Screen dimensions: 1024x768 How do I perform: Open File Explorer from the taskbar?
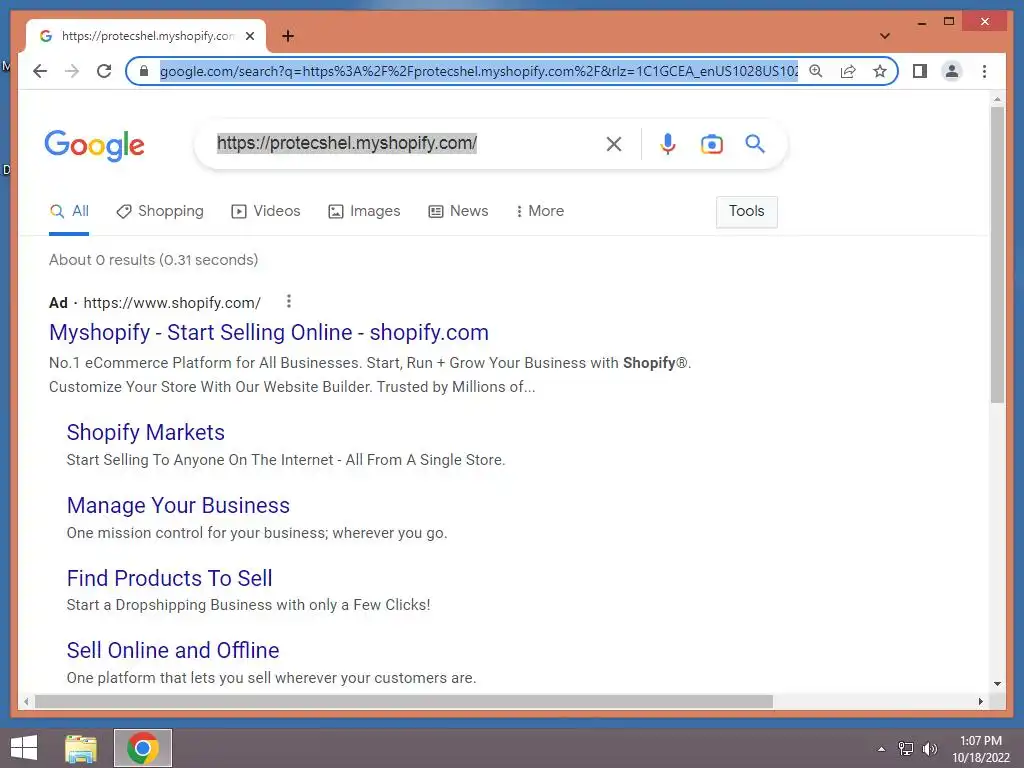tap(81, 748)
